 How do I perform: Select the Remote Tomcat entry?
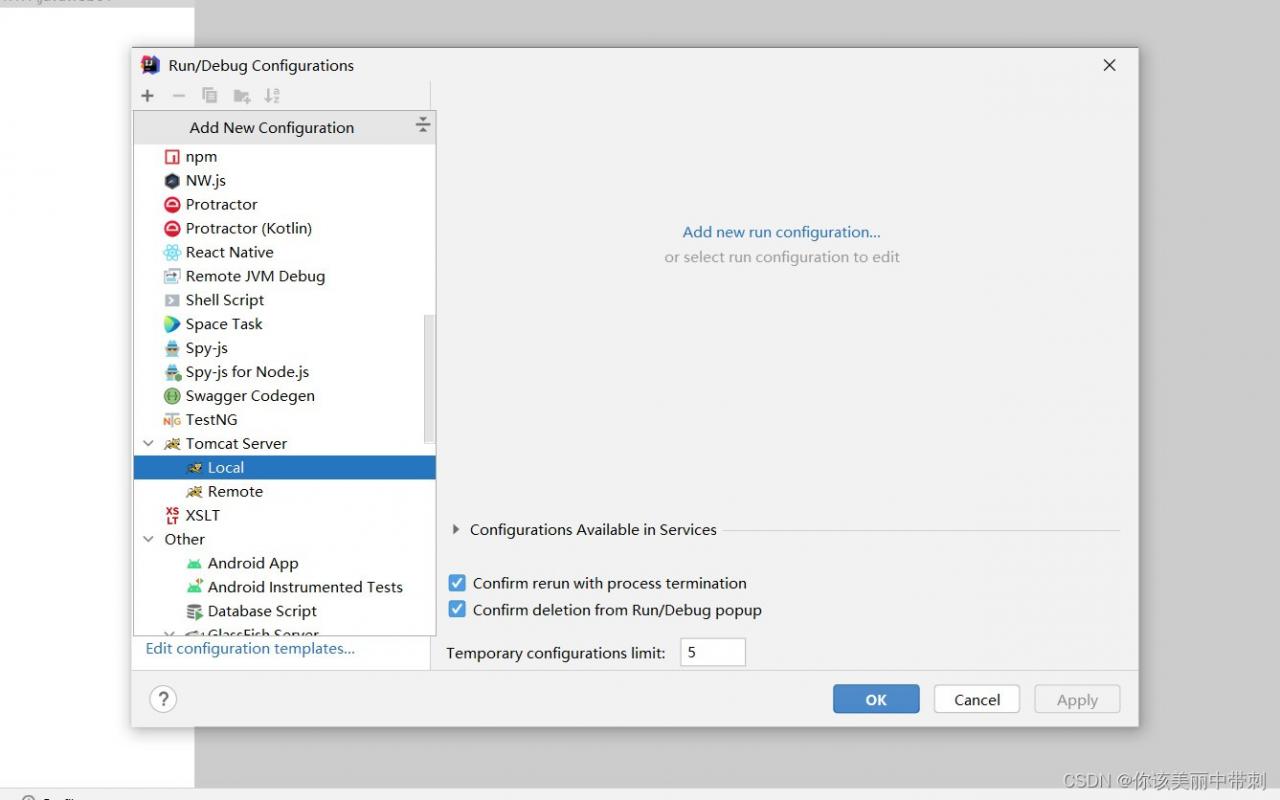[285, 492]
